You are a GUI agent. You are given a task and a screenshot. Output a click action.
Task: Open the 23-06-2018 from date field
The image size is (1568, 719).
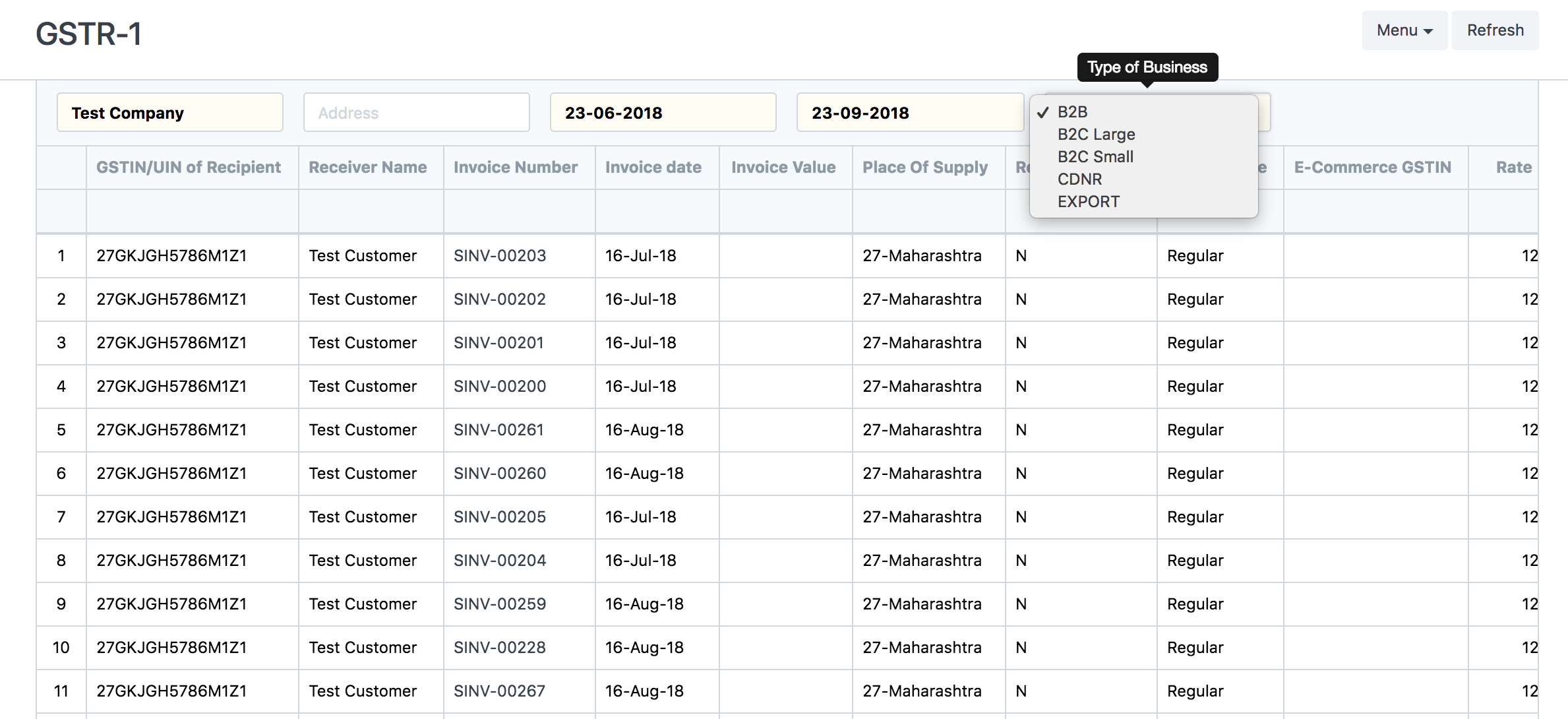(x=663, y=113)
